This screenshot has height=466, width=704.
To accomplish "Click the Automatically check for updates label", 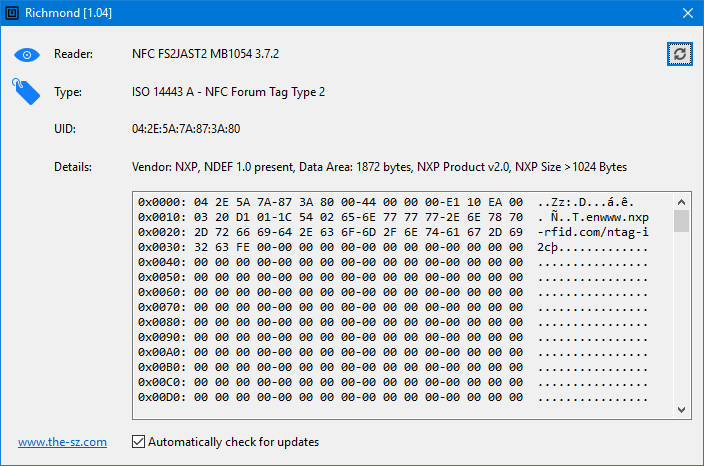I will coord(233,442).
